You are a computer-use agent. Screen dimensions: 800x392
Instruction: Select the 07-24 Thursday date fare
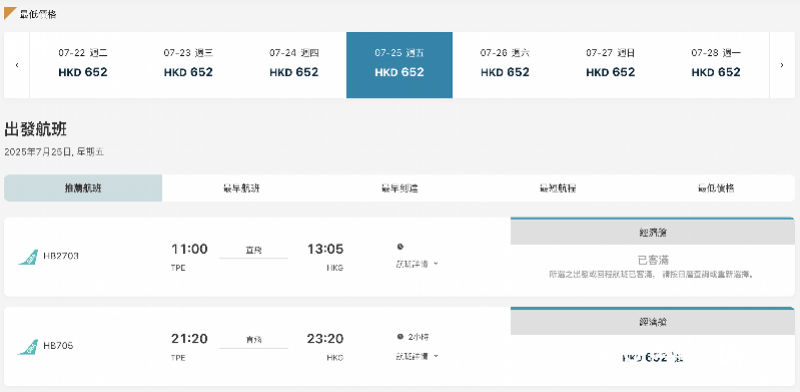coord(294,65)
